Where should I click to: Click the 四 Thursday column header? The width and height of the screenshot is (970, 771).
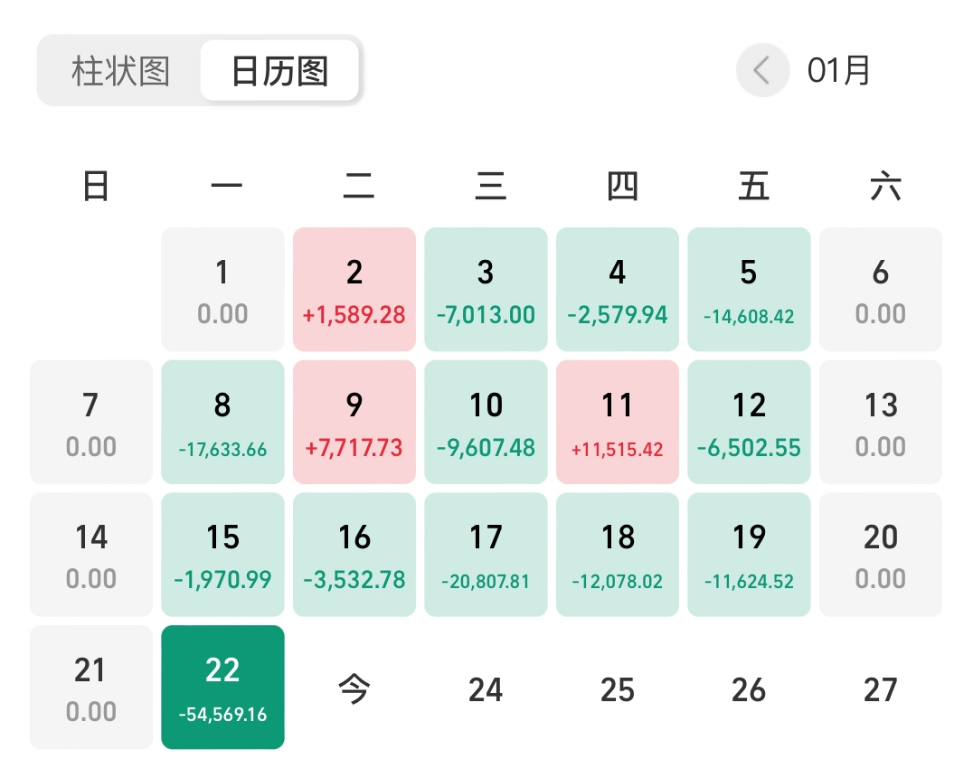(x=622, y=186)
